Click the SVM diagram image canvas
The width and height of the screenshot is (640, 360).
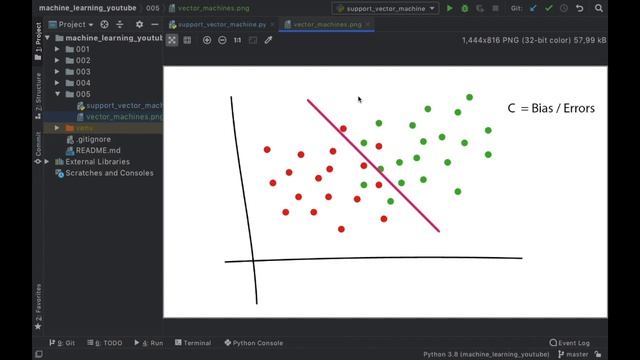point(385,191)
